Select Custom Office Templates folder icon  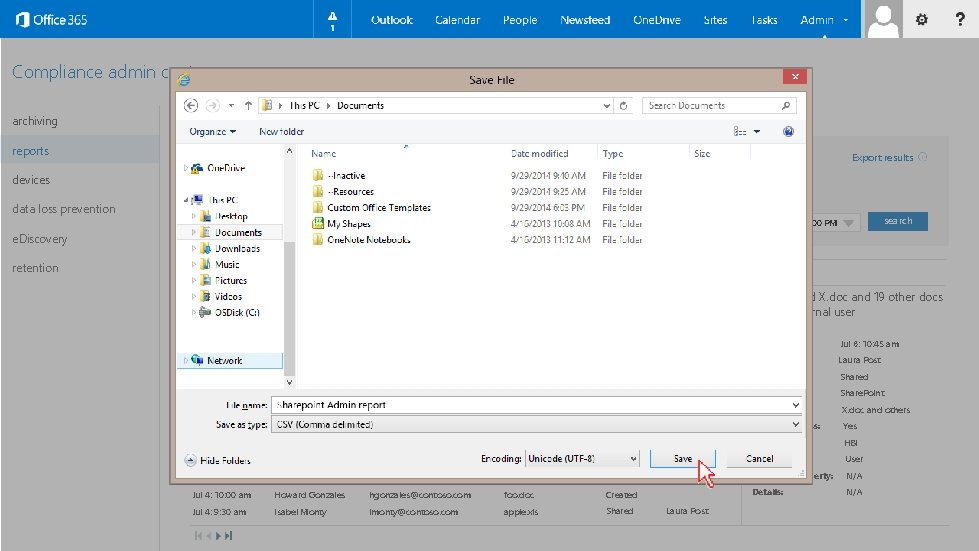point(318,207)
